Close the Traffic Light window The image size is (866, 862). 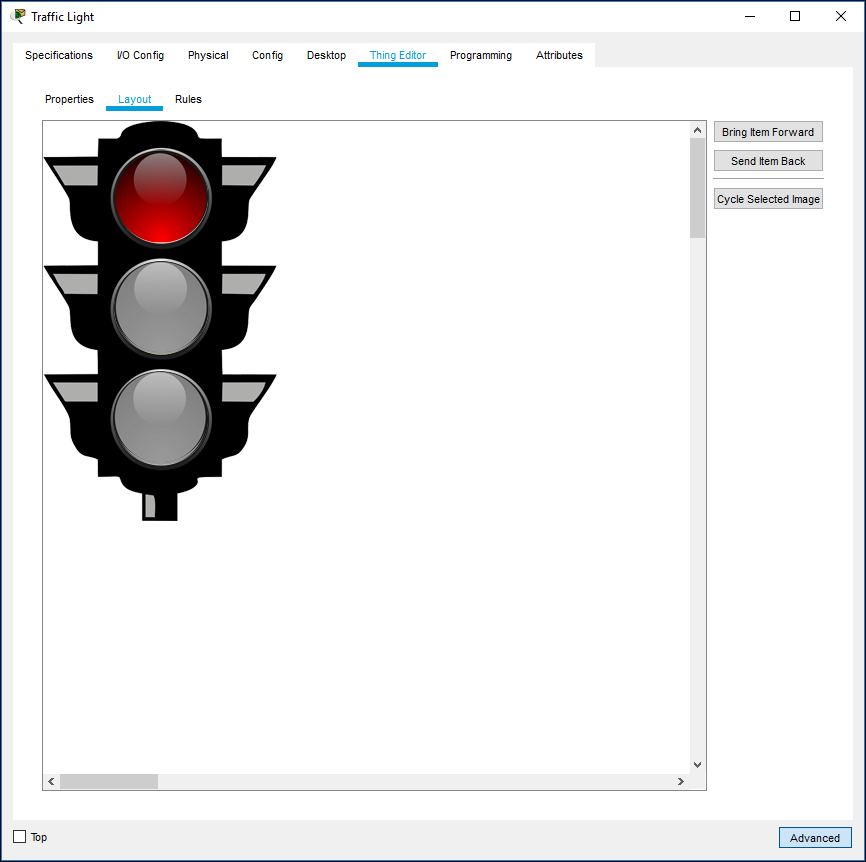pyautogui.click(x=841, y=17)
